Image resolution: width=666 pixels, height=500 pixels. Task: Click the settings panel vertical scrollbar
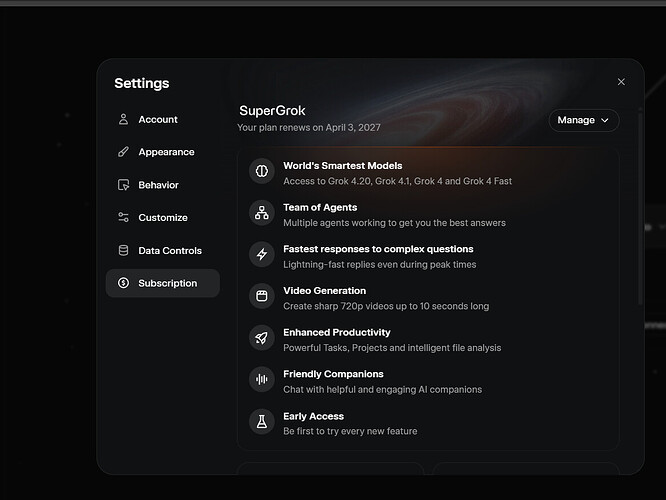click(640, 207)
